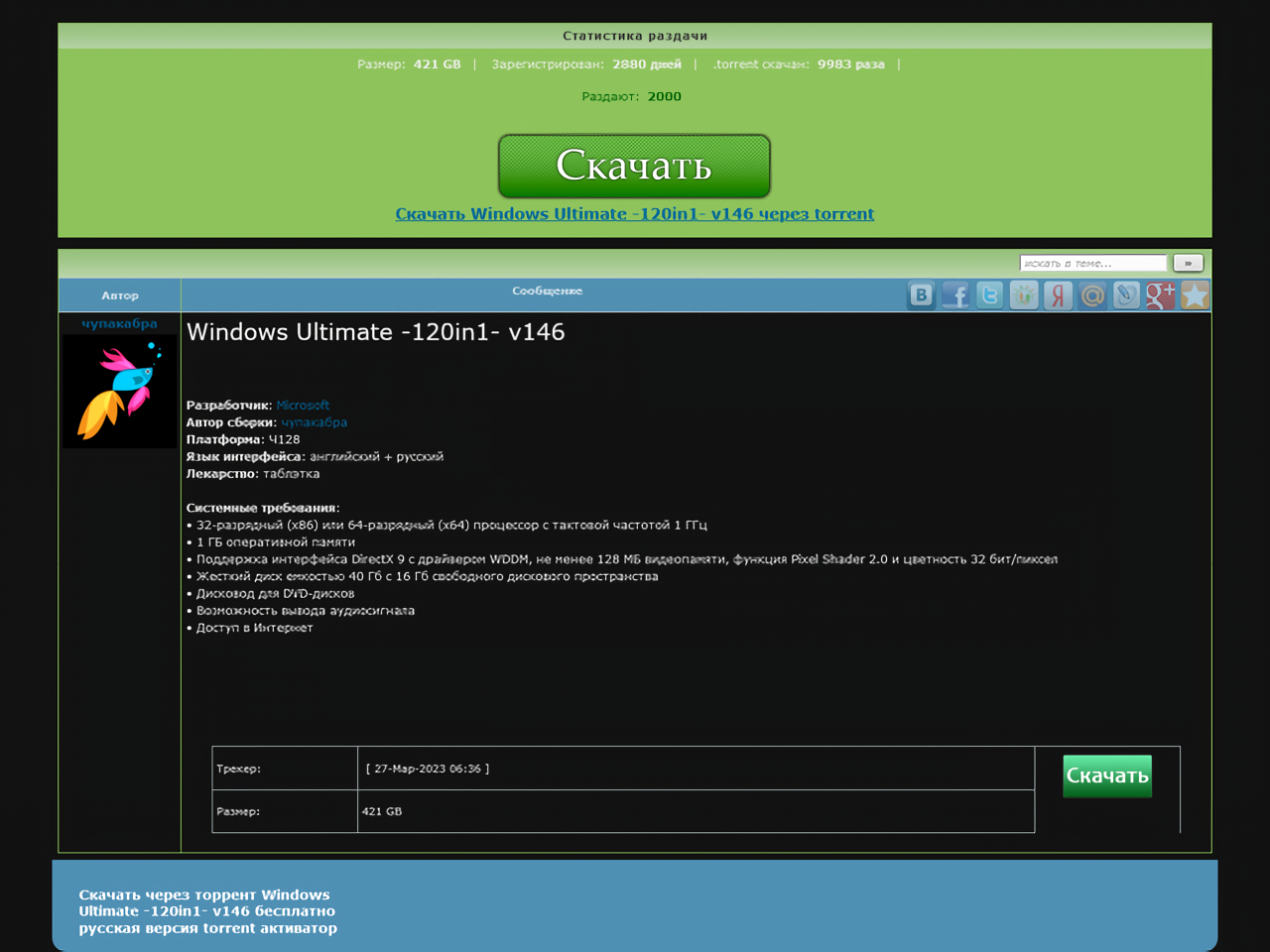This screenshot has width=1270, height=952.
Task: Share the topic via Yandex
Action: [x=1059, y=295]
